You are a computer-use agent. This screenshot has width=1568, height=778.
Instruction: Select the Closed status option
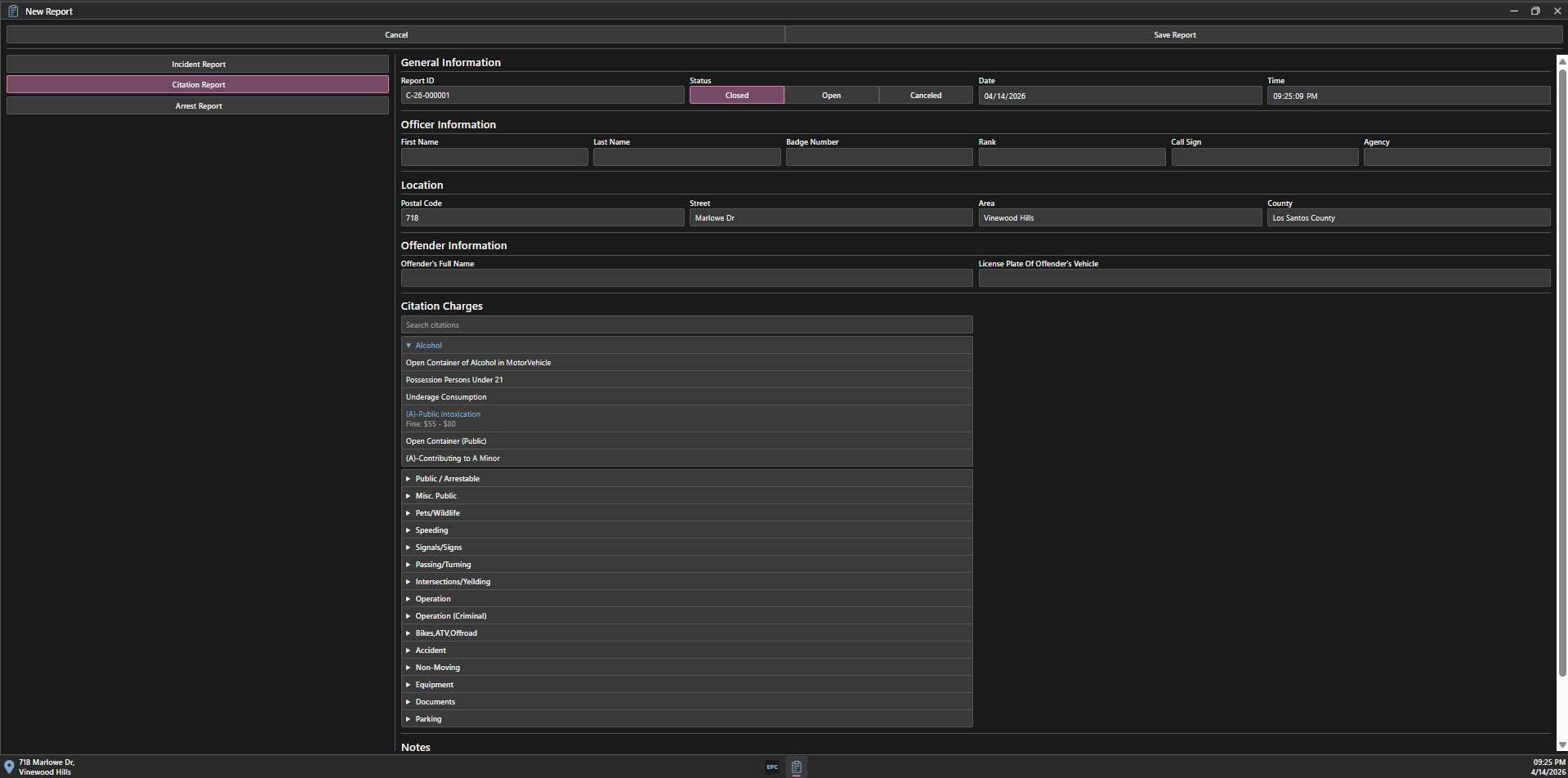click(x=736, y=96)
